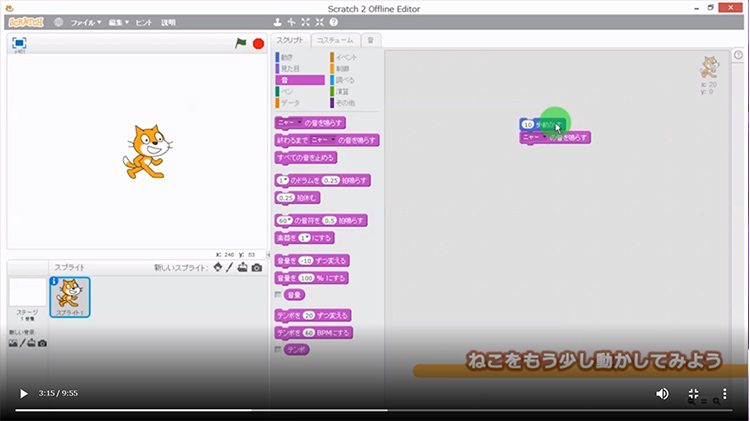Click the すべての音を止める block
The height and width of the screenshot is (421, 750).
[306, 157]
